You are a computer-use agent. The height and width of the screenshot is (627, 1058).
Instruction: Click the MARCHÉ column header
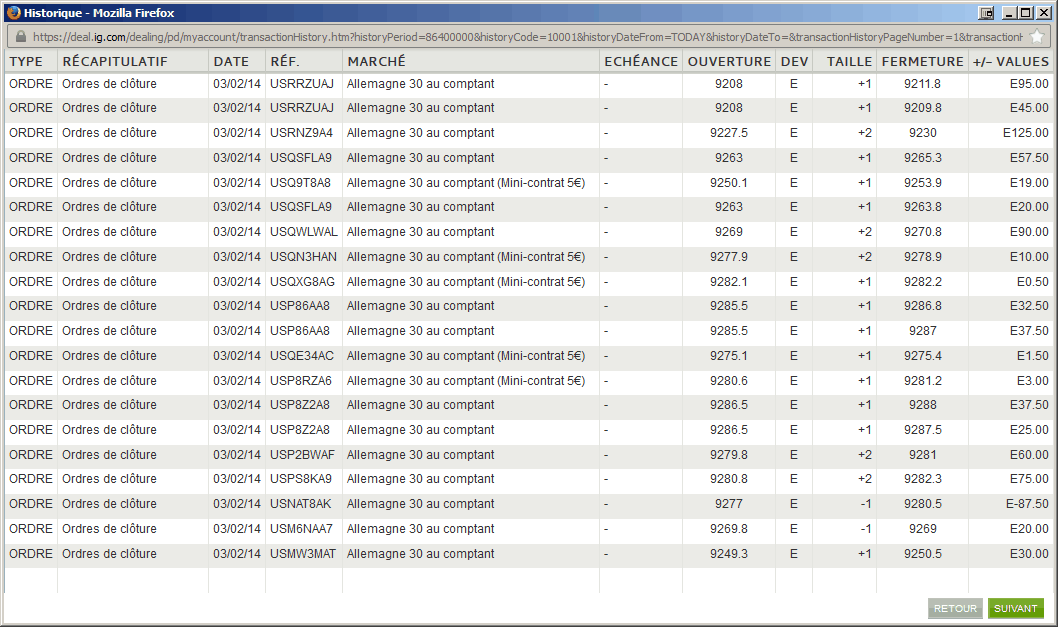(x=377, y=61)
